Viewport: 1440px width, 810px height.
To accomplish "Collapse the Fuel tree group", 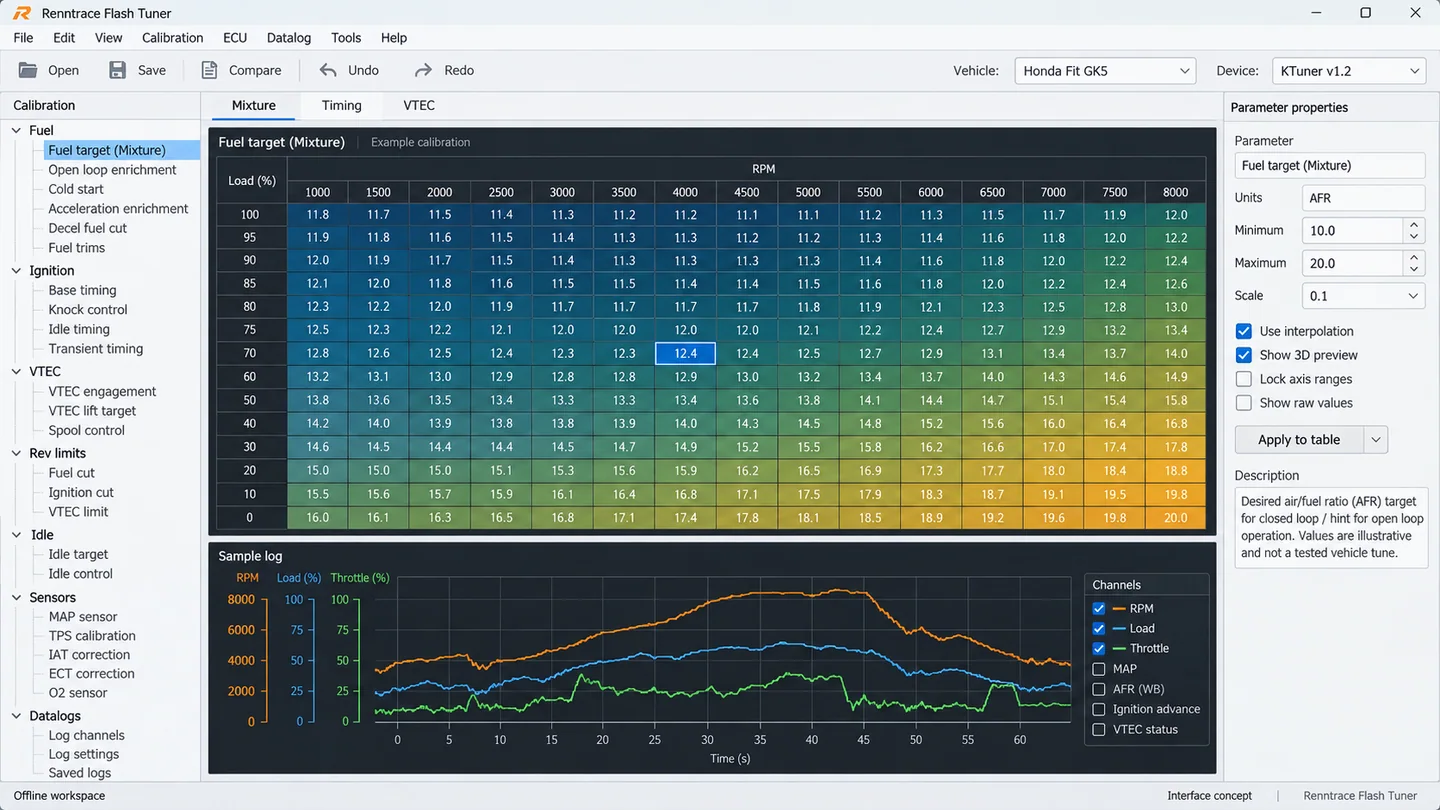I will [x=17, y=130].
